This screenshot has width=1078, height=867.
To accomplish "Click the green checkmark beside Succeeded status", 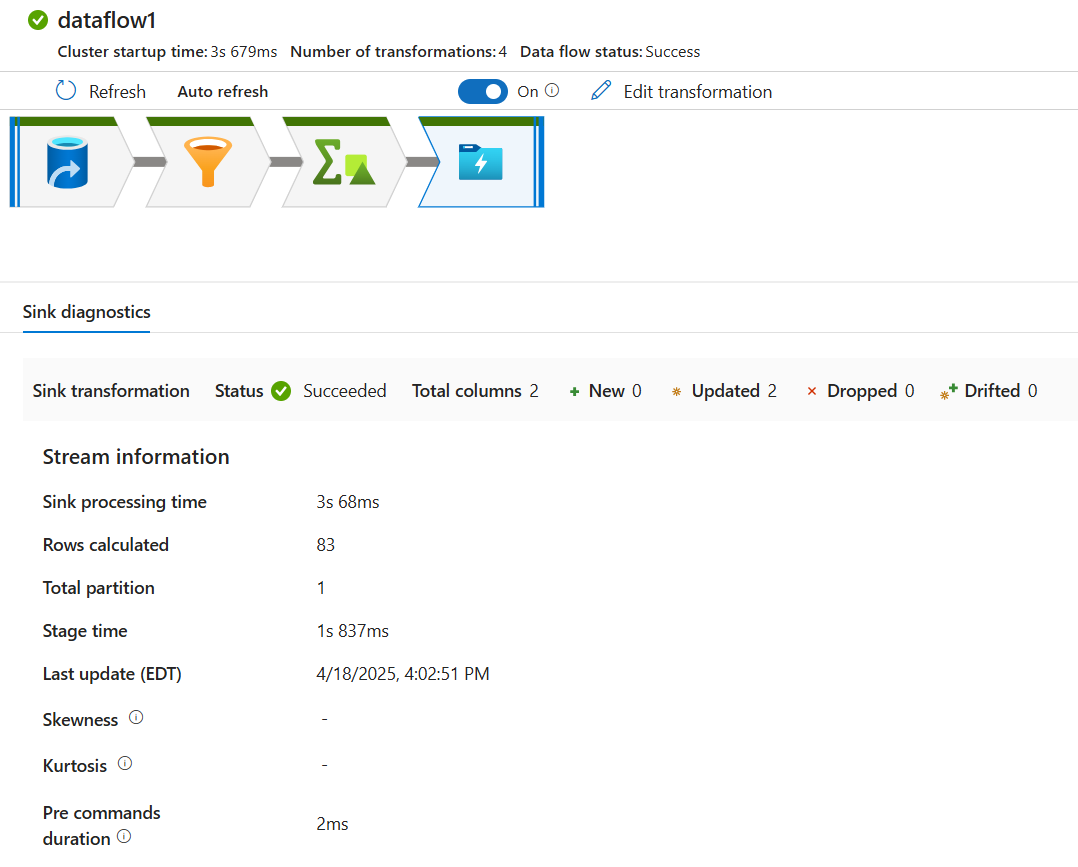I will click(280, 391).
